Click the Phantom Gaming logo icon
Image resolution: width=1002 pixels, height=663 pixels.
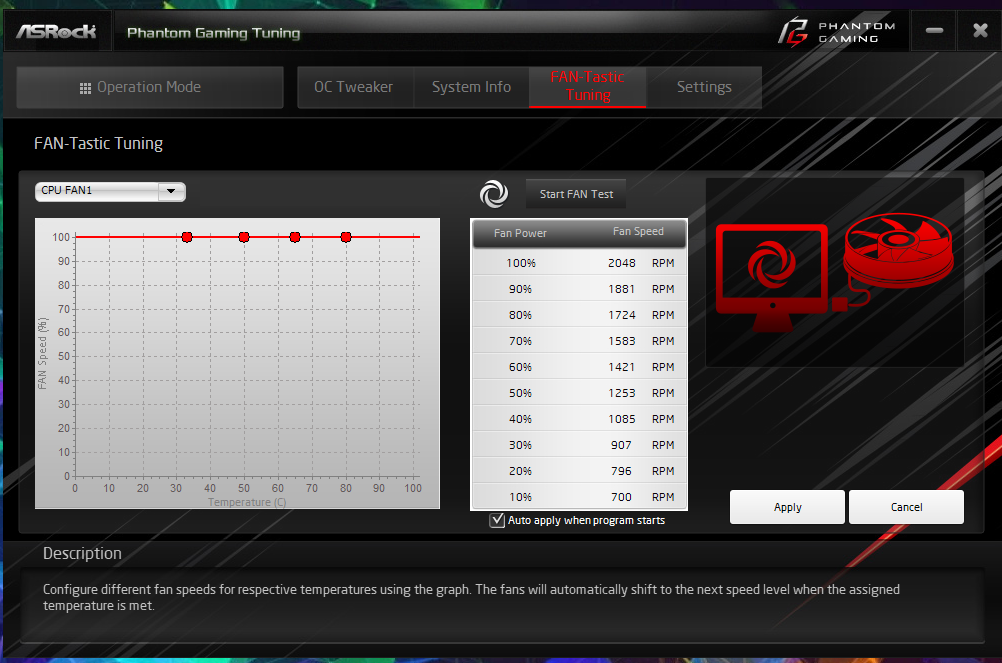(793, 32)
